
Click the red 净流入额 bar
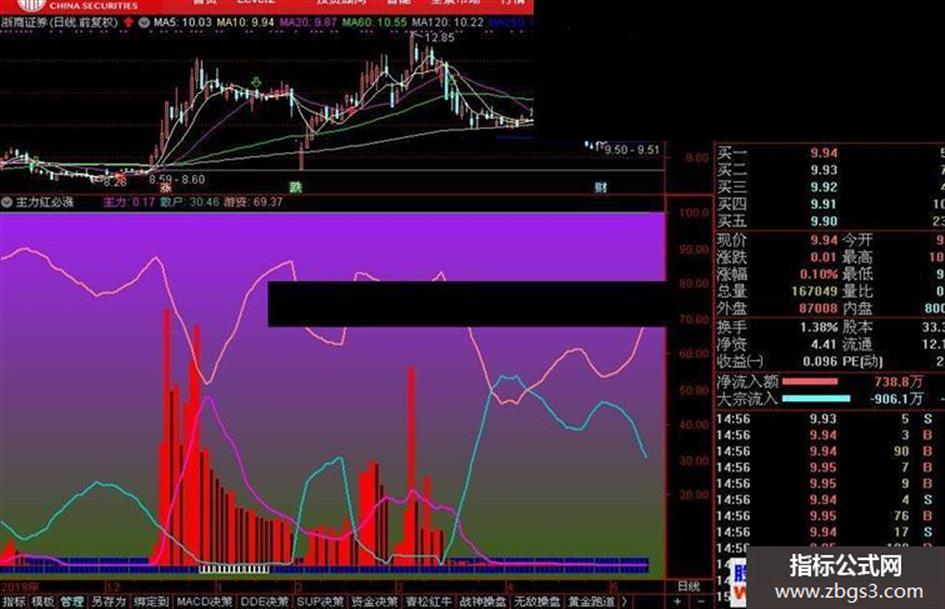[x=809, y=382]
